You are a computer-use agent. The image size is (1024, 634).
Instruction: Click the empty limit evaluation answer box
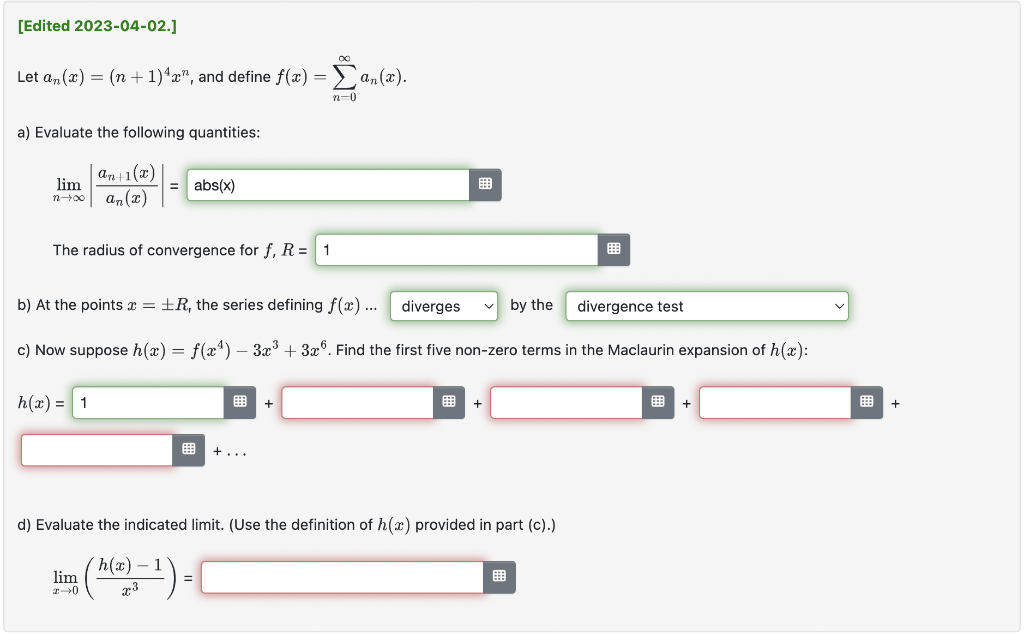point(341,576)
